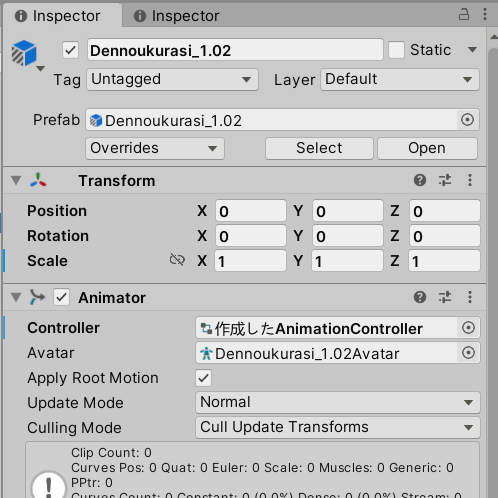The height and width of the screenshot is (498, 498).
Task: Click the warning exclamation icon in Animator info
Action: click(49, 484)
